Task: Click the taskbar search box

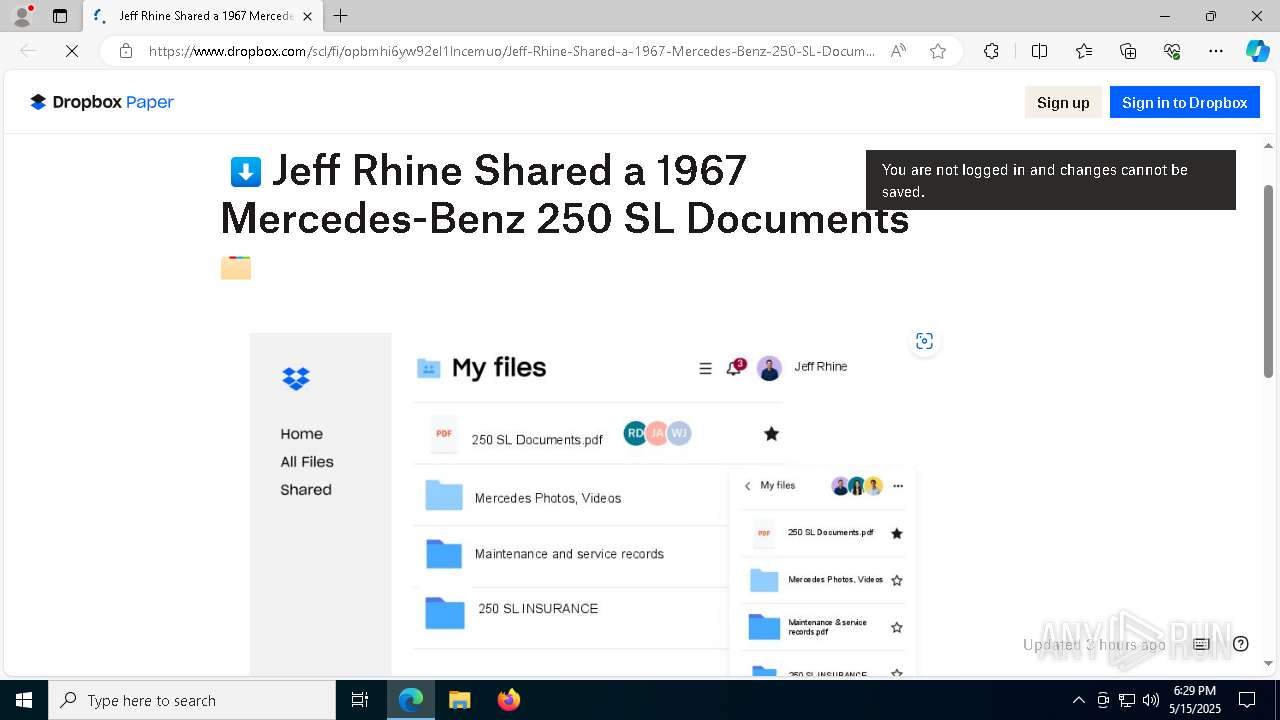Action: 192,700
